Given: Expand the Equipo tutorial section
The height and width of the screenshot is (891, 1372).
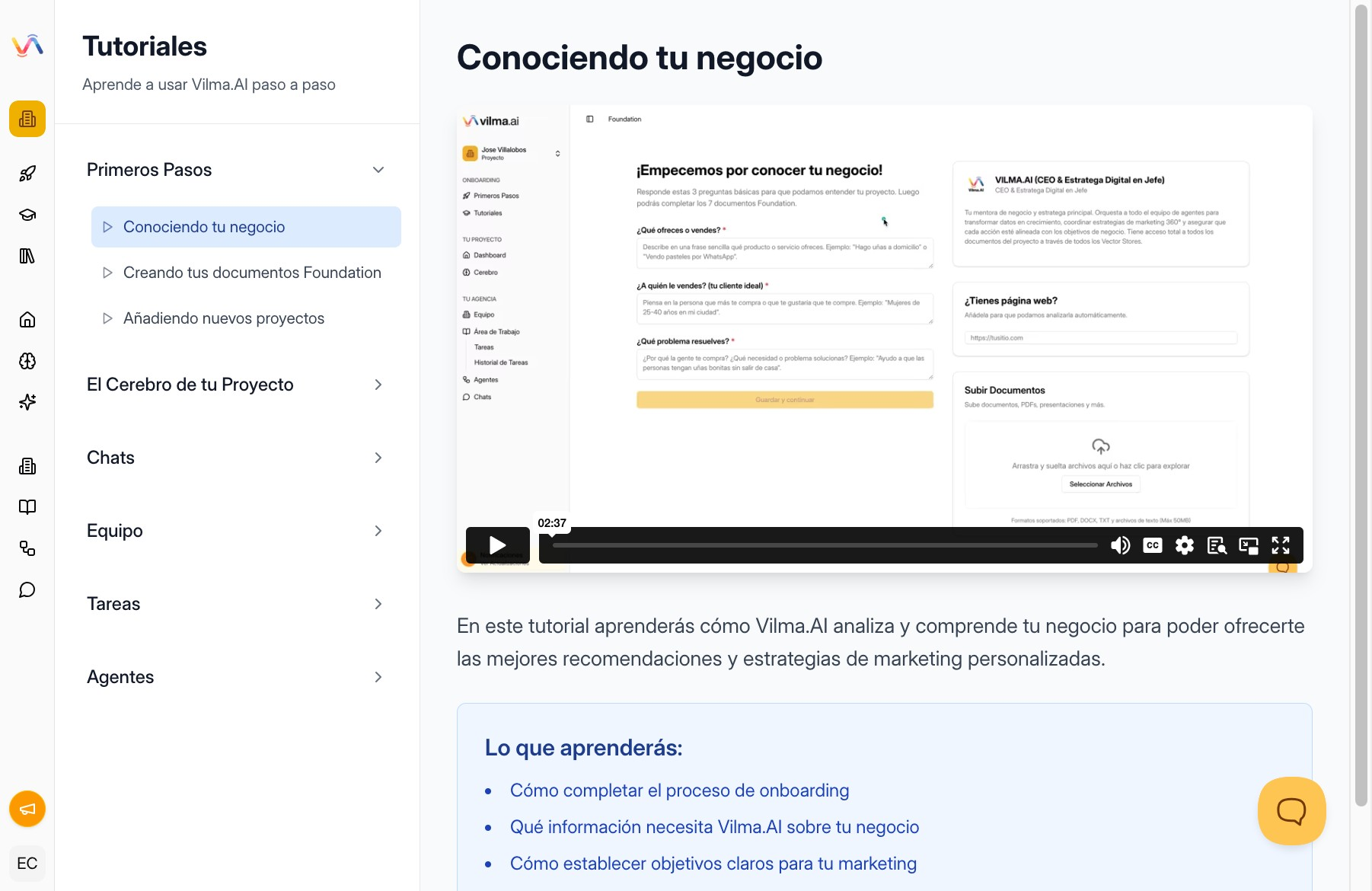Looking at the screenshot, I should 236,531.
